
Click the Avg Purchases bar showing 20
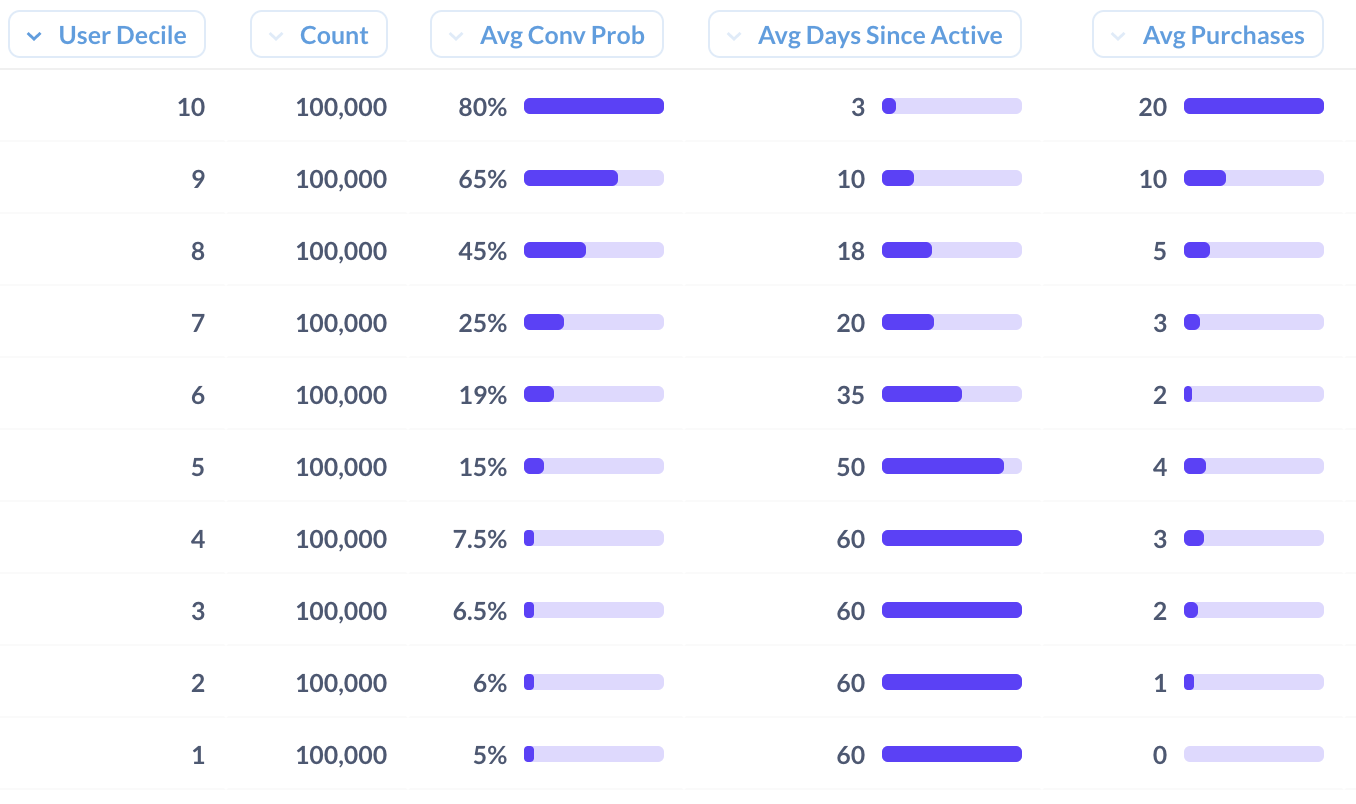pos(1254,106)
